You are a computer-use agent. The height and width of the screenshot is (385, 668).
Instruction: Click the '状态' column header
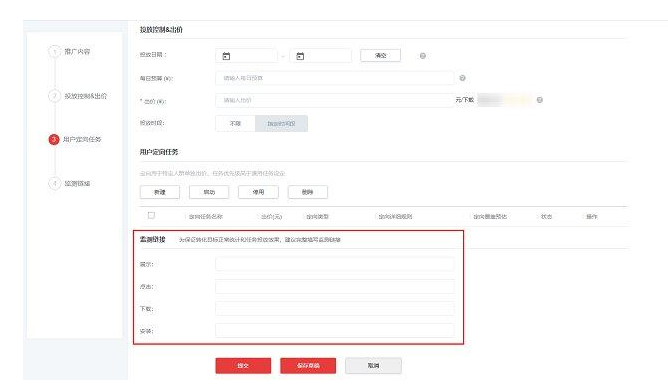(x=546, y=217)
